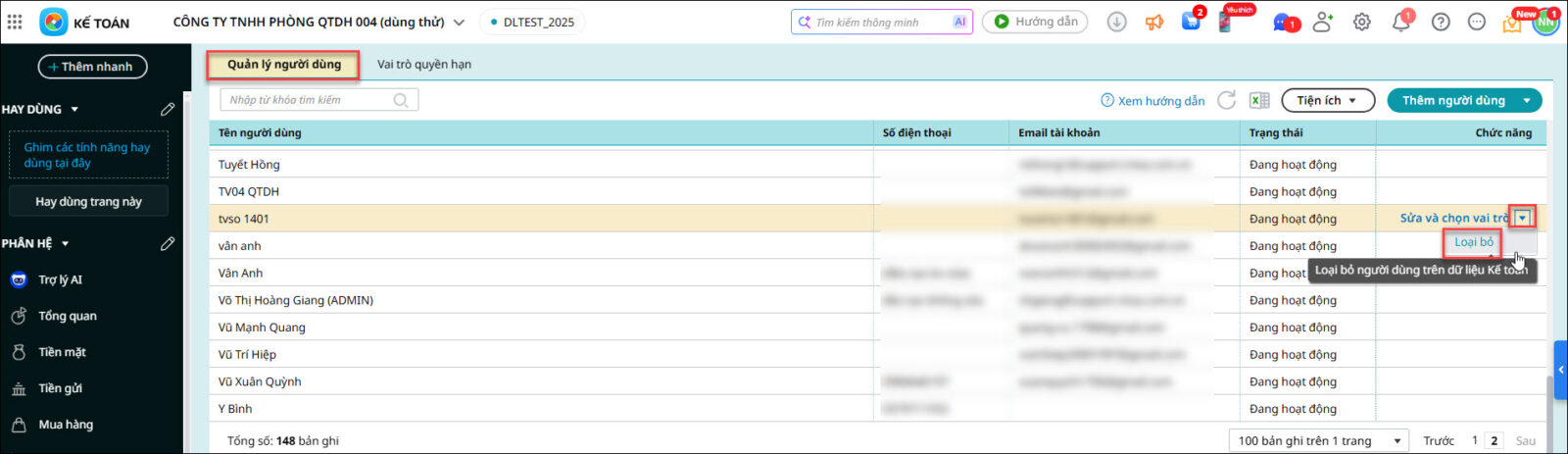
Task: Export the list with Excel icon
Action: click(x=1259, y=100)
